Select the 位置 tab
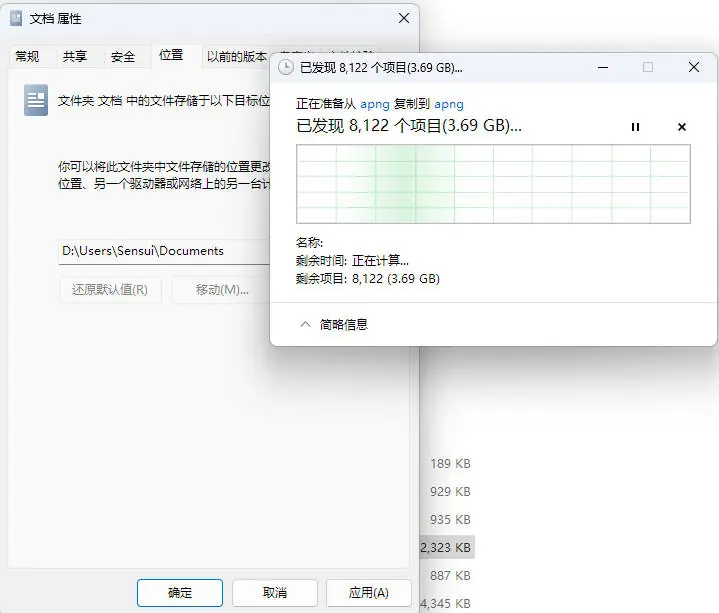 click(x=171, y=55)
